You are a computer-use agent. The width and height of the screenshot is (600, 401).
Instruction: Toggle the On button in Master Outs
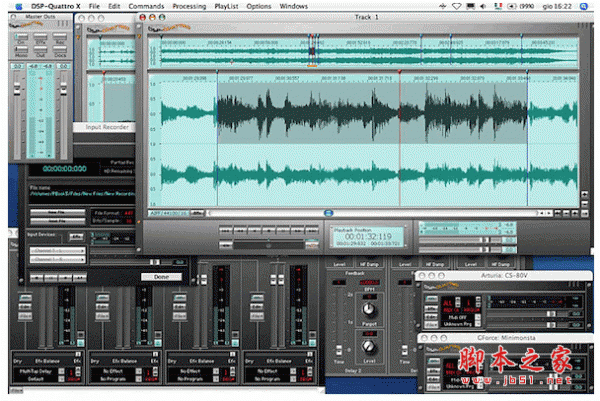coord(21,36)
